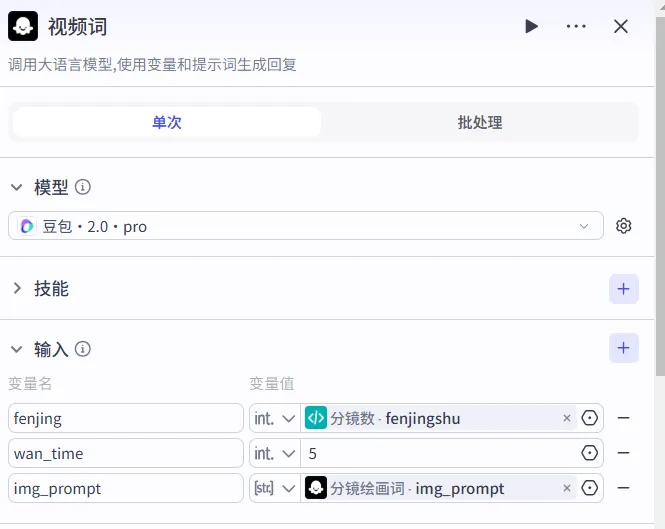Image resolution: width=665 pixels, height=529 pixels.
Task: Delete the img_prompt variable row
Action: point(623,488)
